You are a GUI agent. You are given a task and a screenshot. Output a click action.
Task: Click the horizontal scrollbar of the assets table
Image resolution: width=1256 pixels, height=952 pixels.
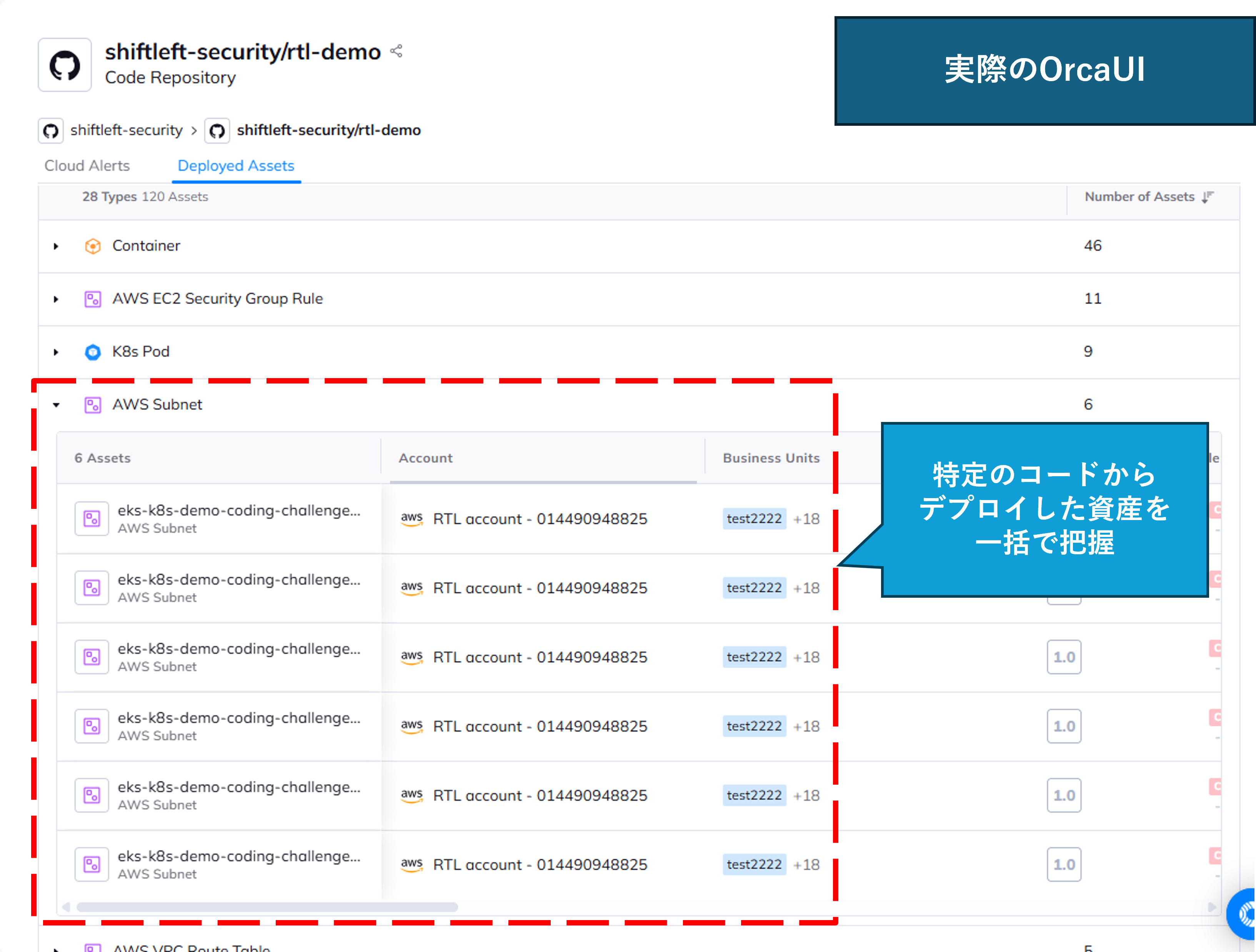(x=267, y=907)
